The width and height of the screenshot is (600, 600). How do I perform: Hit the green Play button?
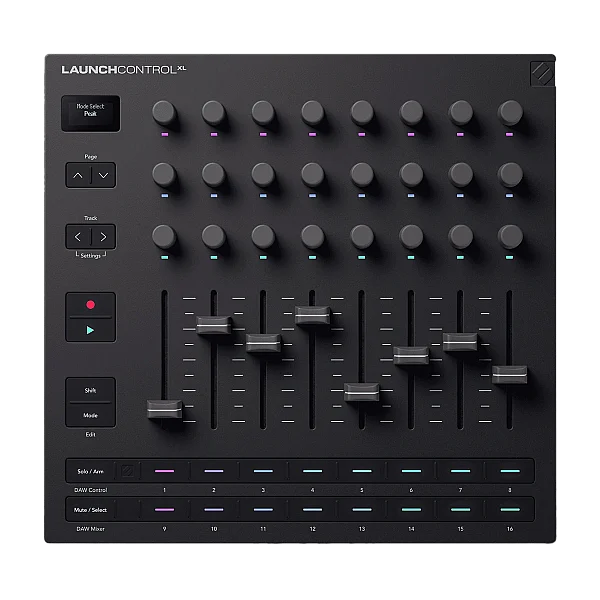click(90, 330)
